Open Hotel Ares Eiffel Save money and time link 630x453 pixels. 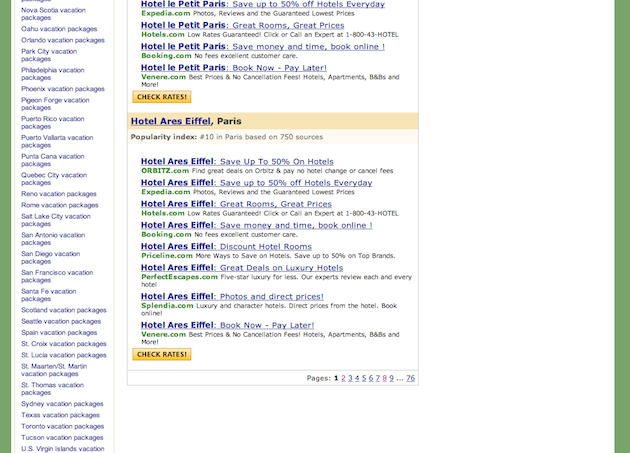(x=257, y=225)
